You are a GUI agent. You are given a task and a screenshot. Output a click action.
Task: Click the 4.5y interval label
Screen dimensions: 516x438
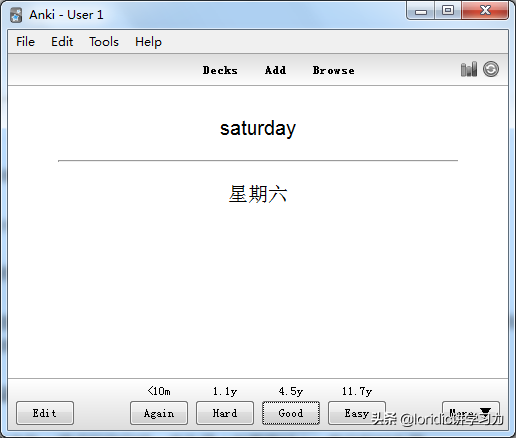pyautogui.click(x=291, y=391)
